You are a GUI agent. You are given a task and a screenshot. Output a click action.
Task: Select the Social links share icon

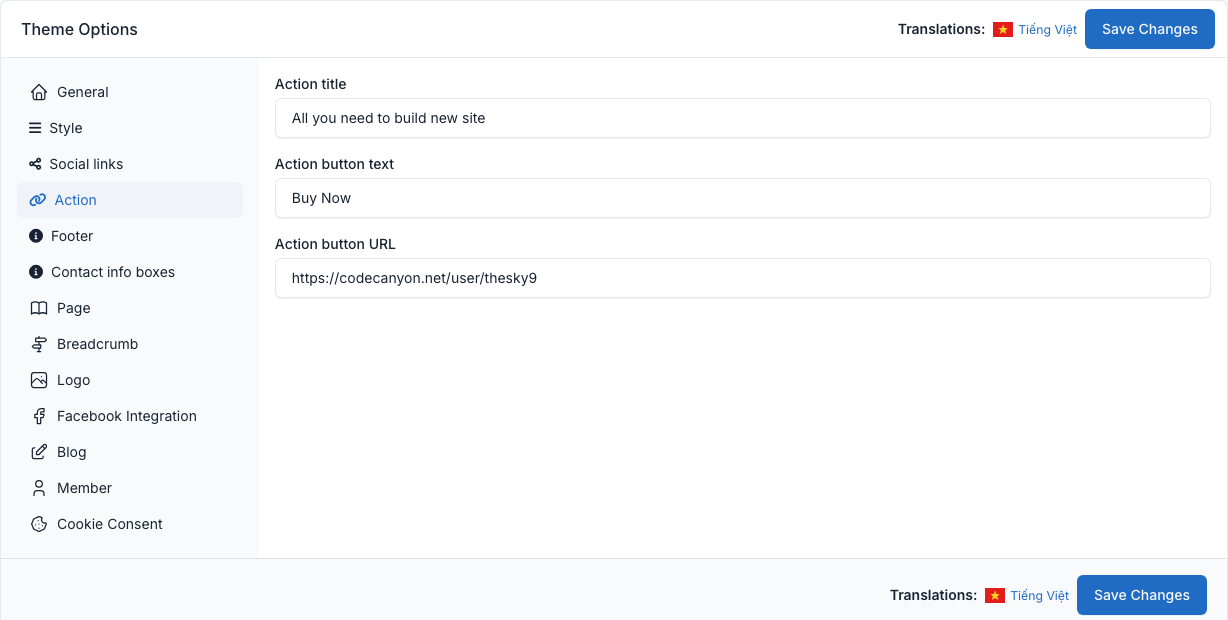click(x=35, y=164)
